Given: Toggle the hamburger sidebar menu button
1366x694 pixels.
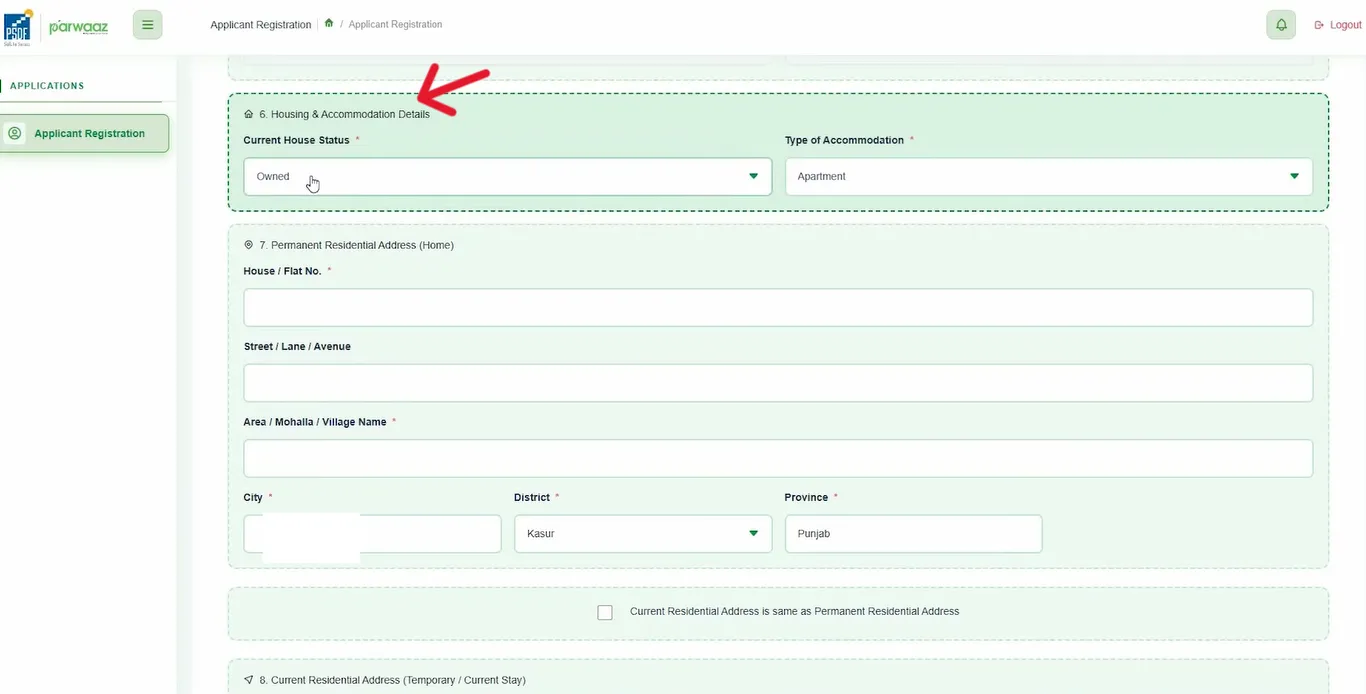Looking at the screenshot, I should tap(147, 25).
